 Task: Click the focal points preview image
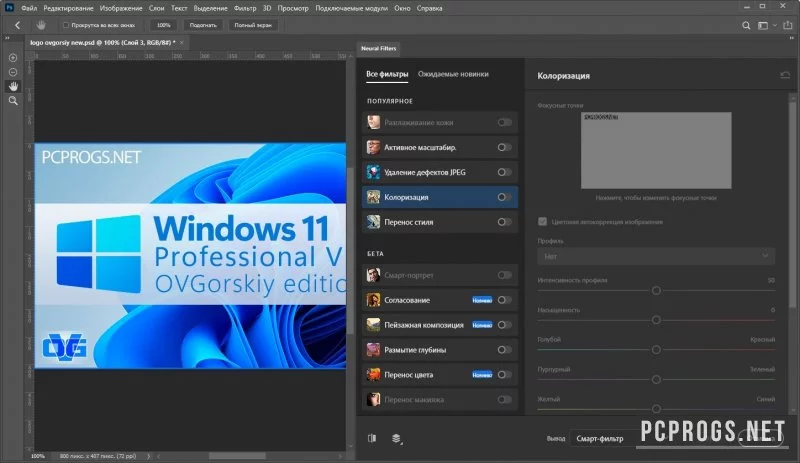[656, 150]
